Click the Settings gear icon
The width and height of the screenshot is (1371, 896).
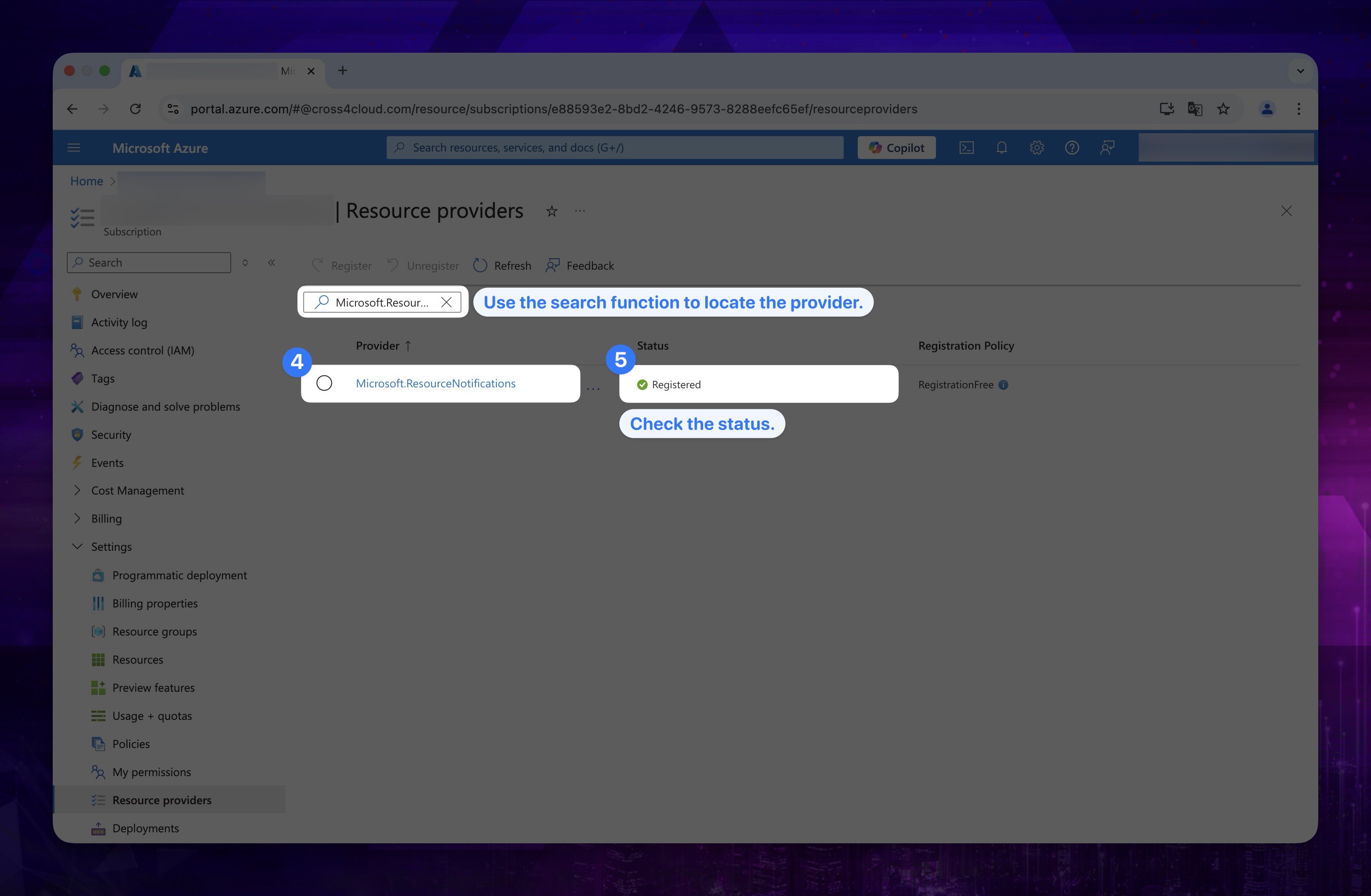(x=1036, y=148)
